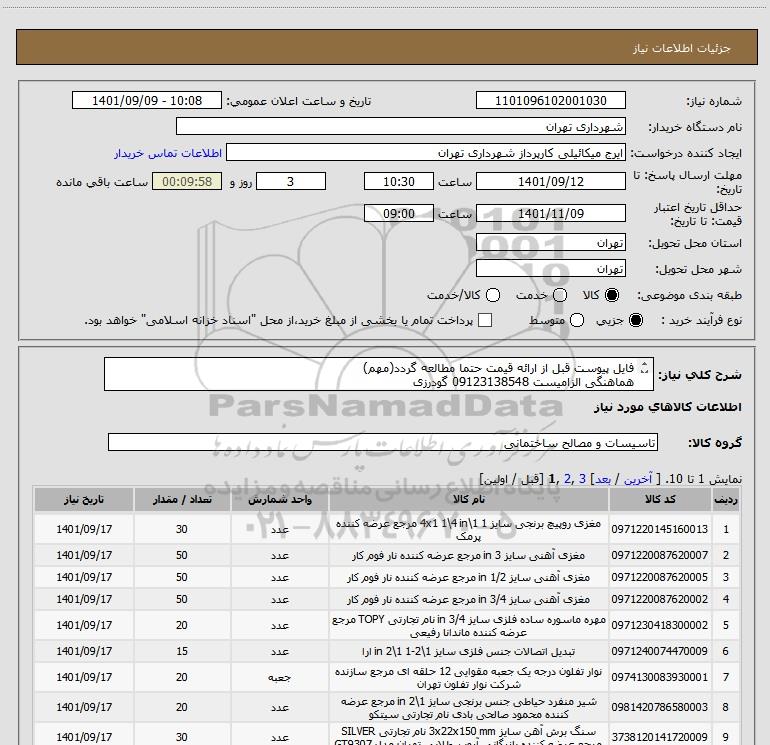The height and width of the screenshot is (745, 770).
Task: Click item code 0971230418300002
Action: pyautogui.click(x=660, y=625)
